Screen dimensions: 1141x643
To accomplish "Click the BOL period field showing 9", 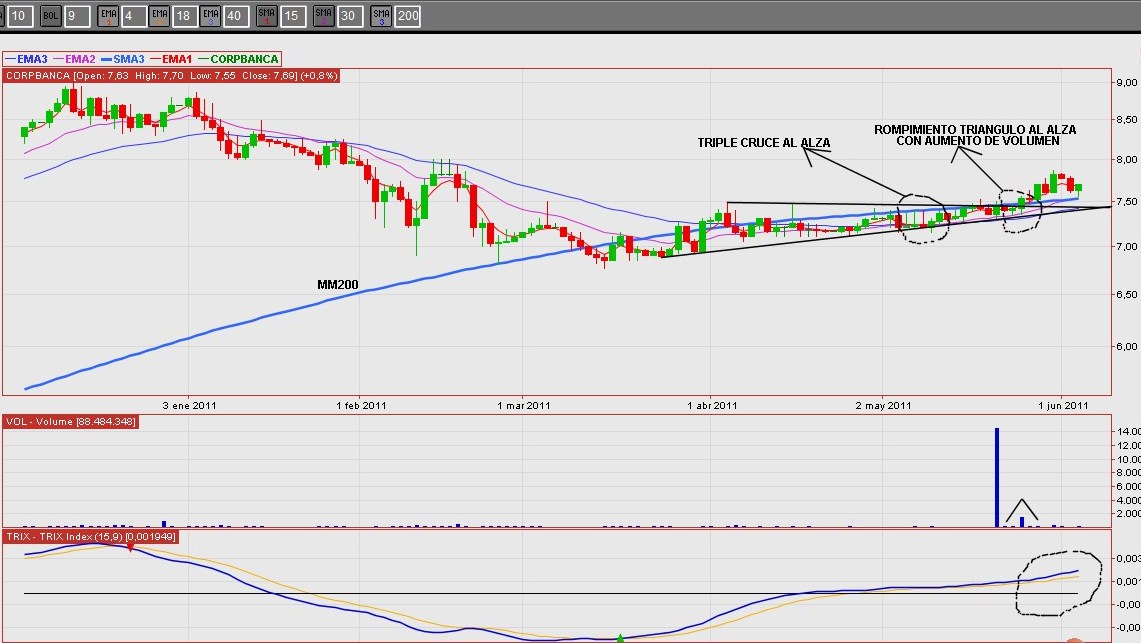I will tap(77, 16).
